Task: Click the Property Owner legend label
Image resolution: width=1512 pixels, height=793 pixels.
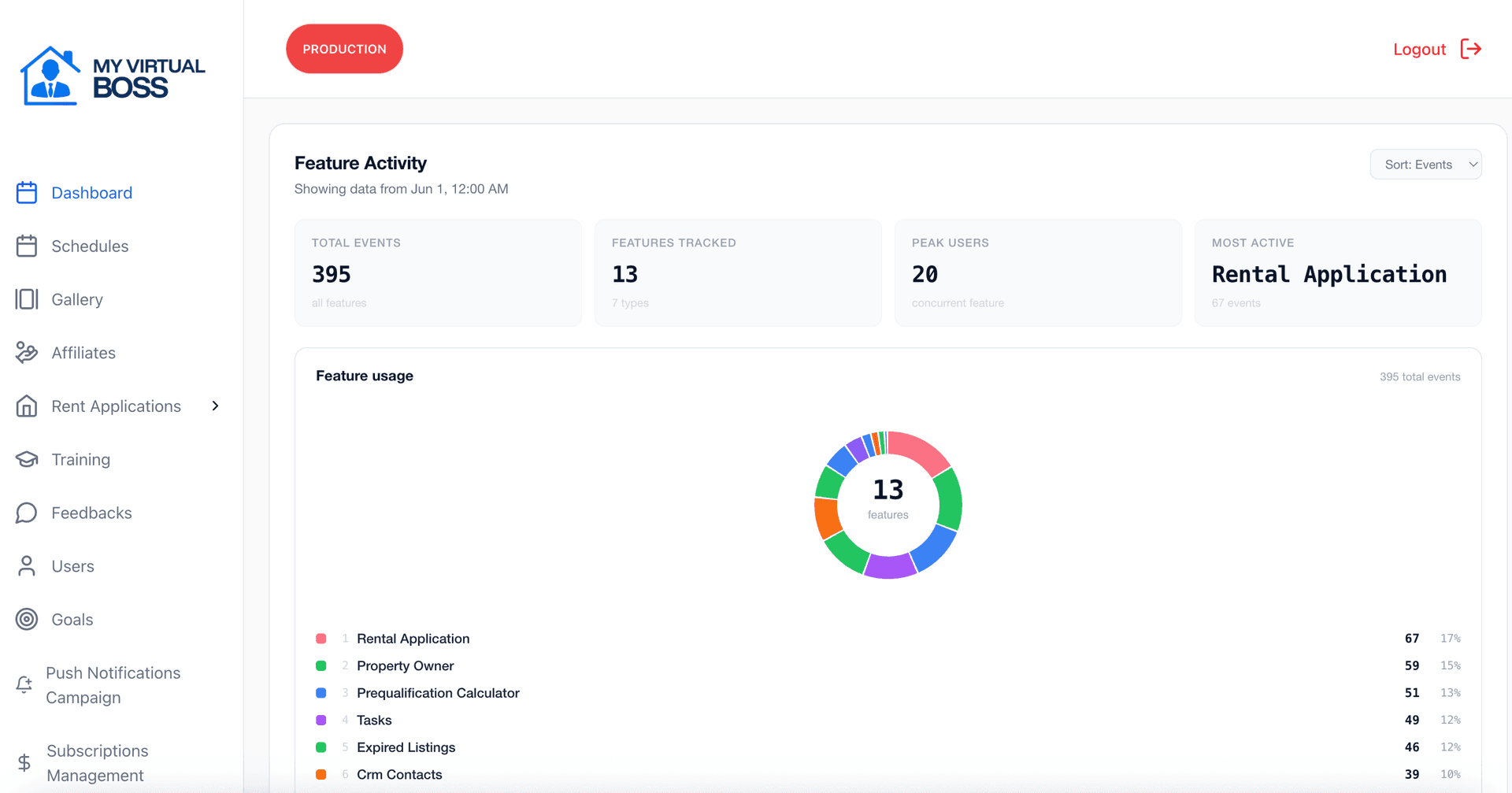Action: [405, 666]
